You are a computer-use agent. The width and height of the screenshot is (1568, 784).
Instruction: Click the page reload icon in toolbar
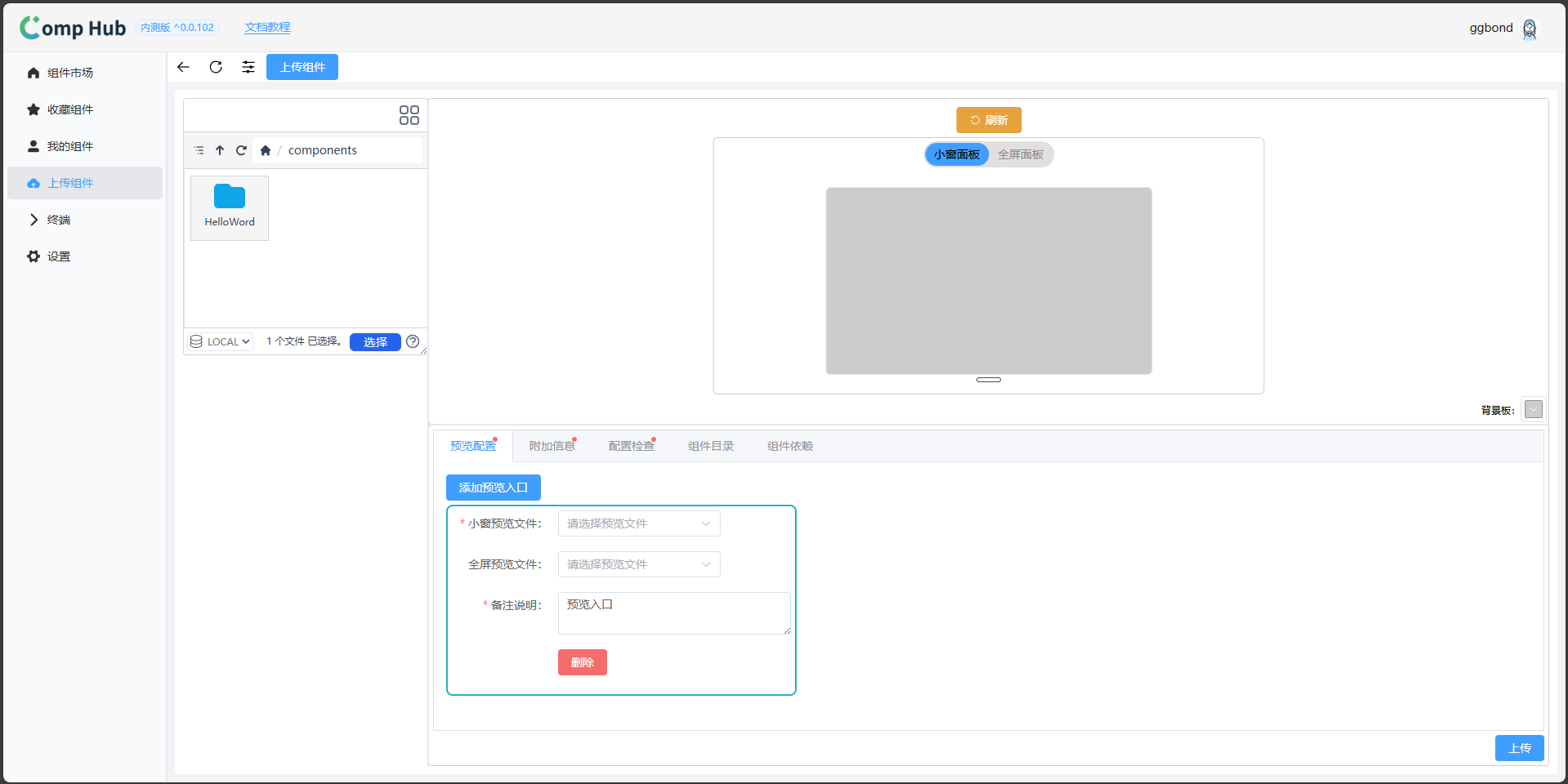point(216,67)
